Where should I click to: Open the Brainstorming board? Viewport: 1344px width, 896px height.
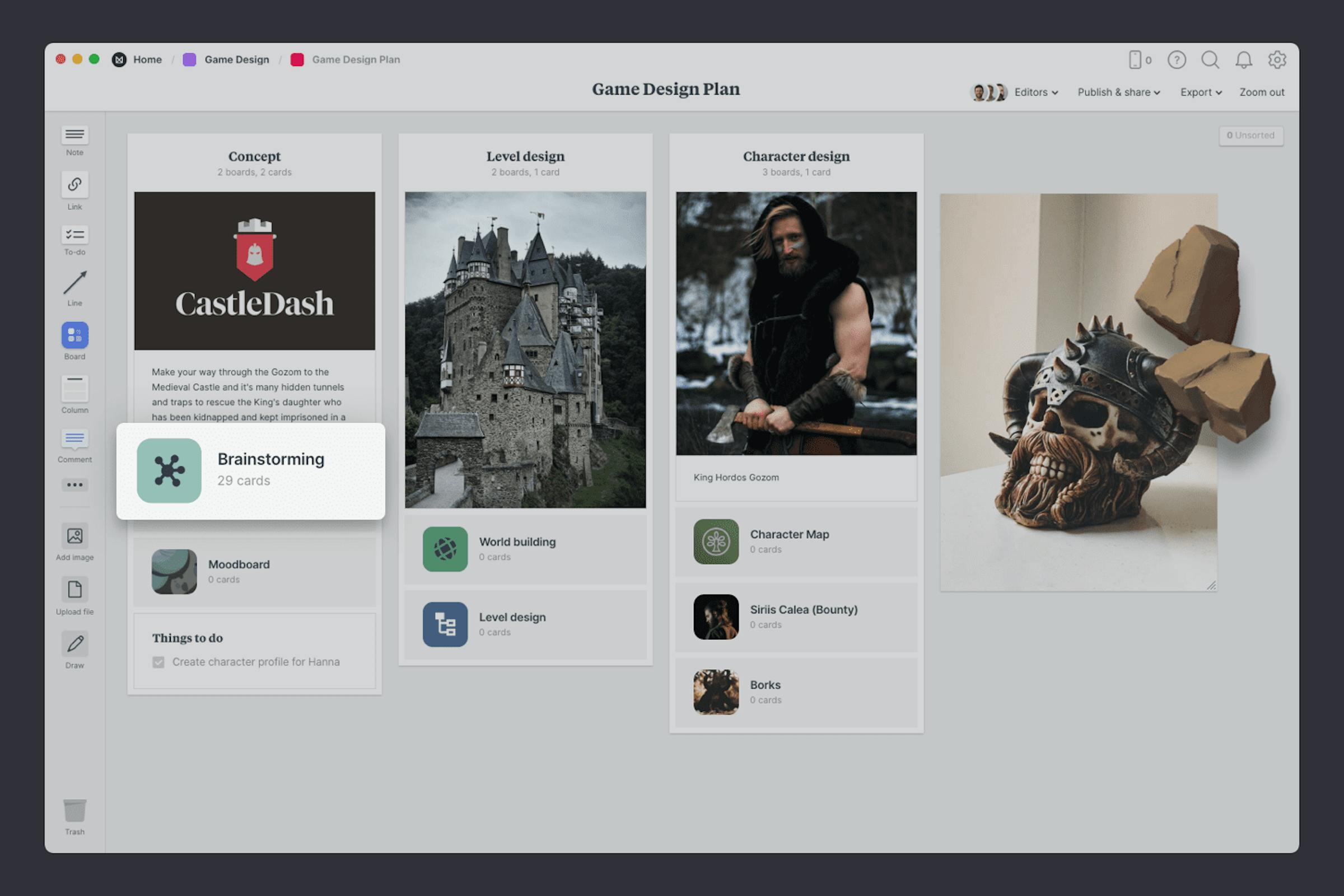(251, 470)
